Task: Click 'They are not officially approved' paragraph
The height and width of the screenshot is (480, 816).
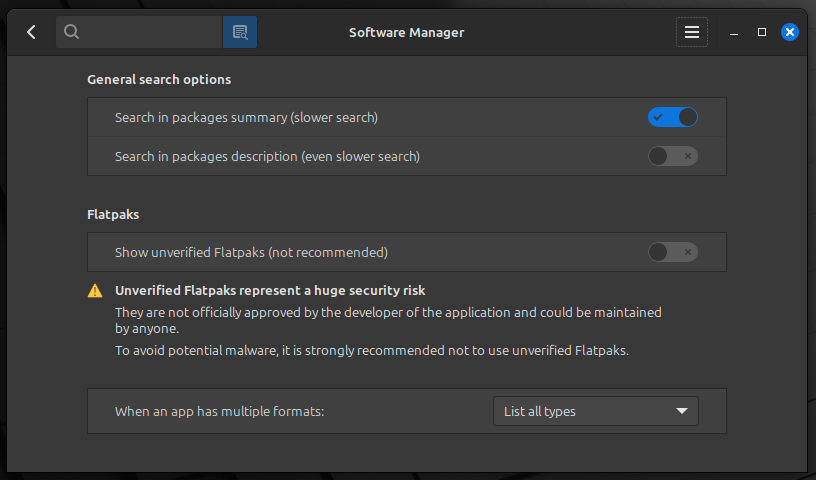Action: click(x=388, y=320)
